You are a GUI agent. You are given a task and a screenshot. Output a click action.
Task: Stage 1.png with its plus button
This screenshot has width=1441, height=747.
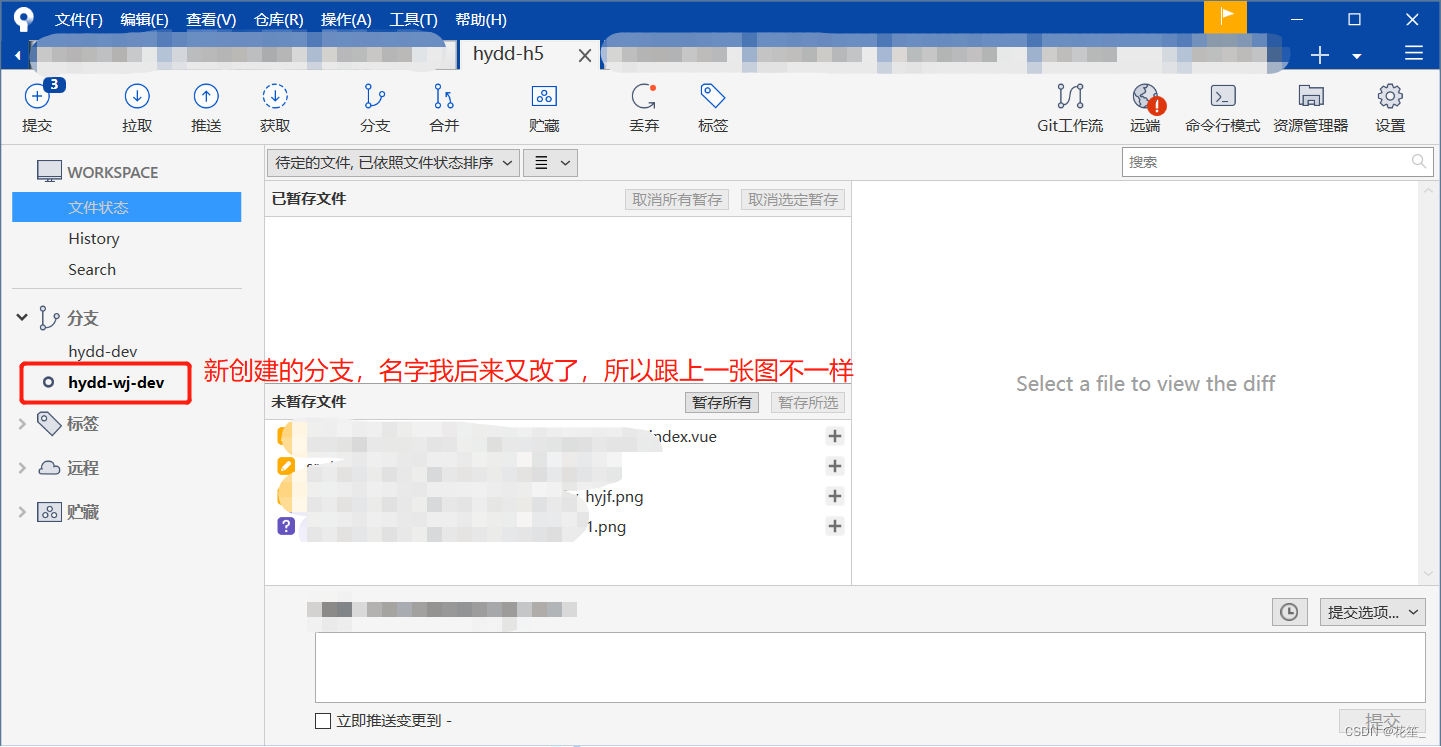point(835,526)
